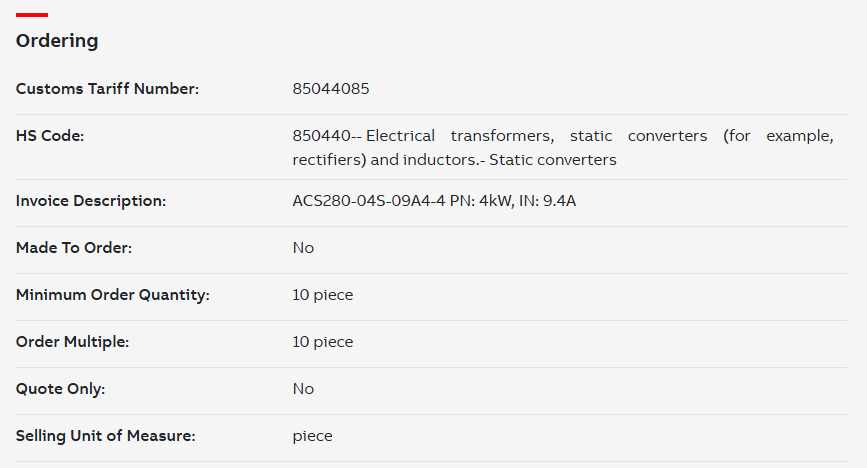
Task: Click the red accent bar above Ordering
Action: coord(32,15)
